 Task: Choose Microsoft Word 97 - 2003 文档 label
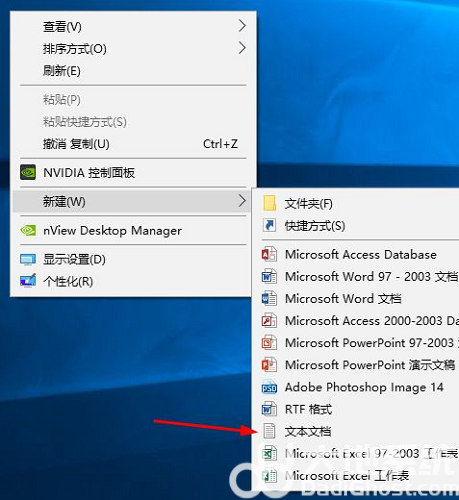click(371, 277)
